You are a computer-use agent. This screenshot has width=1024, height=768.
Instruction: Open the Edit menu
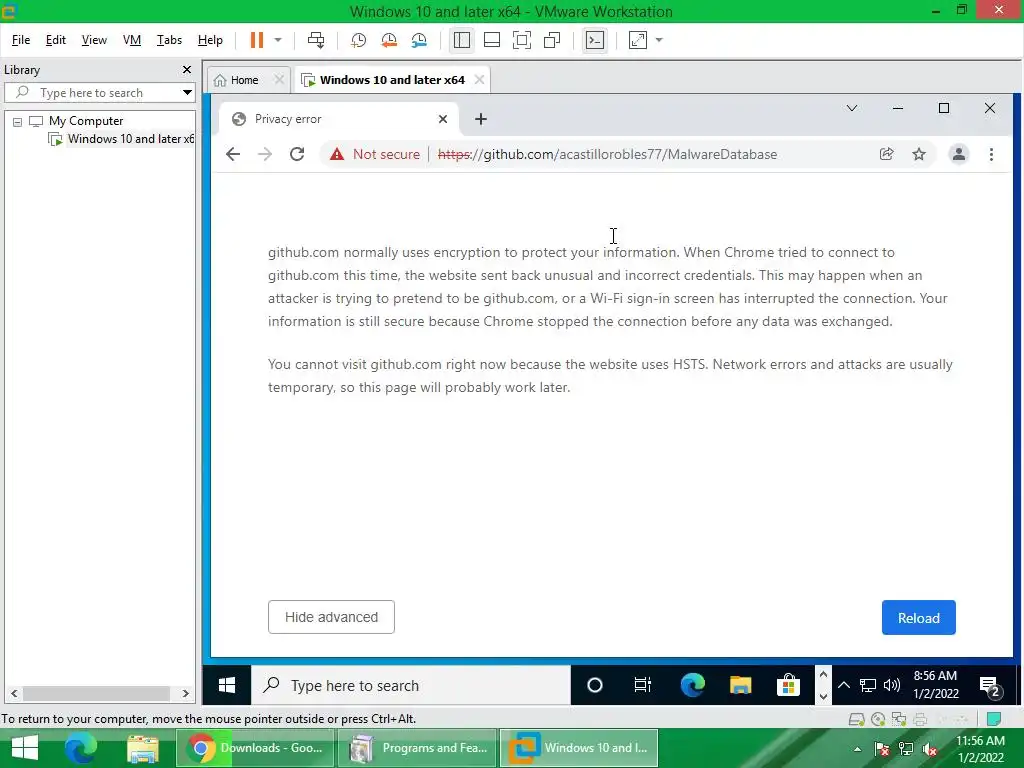point(56,40)
